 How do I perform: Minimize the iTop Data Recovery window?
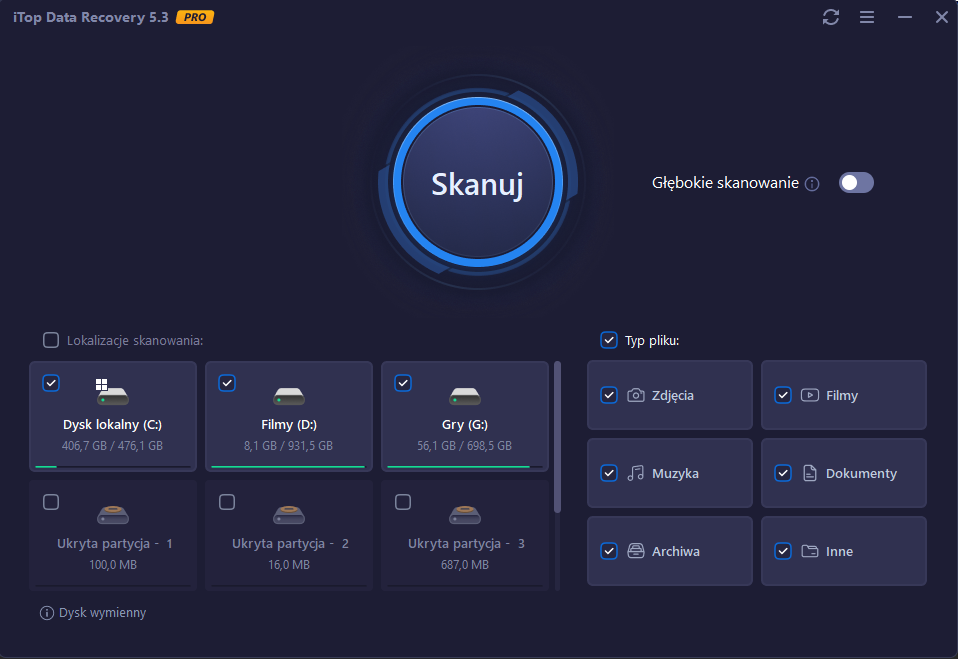[x=904, y=17]
